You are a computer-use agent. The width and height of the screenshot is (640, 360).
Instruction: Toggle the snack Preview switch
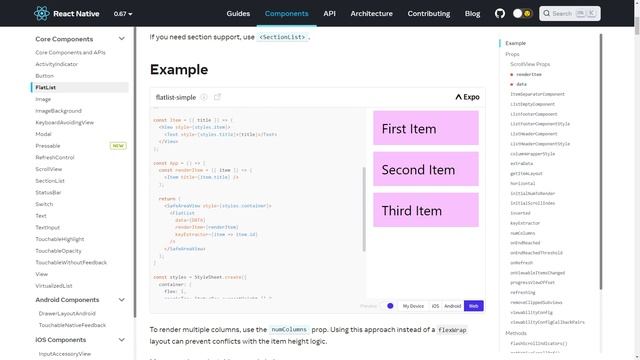[387, 306]
